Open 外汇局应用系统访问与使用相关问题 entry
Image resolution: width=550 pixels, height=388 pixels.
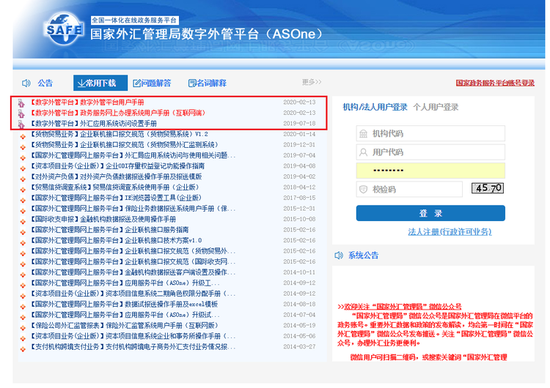point(133,155)
